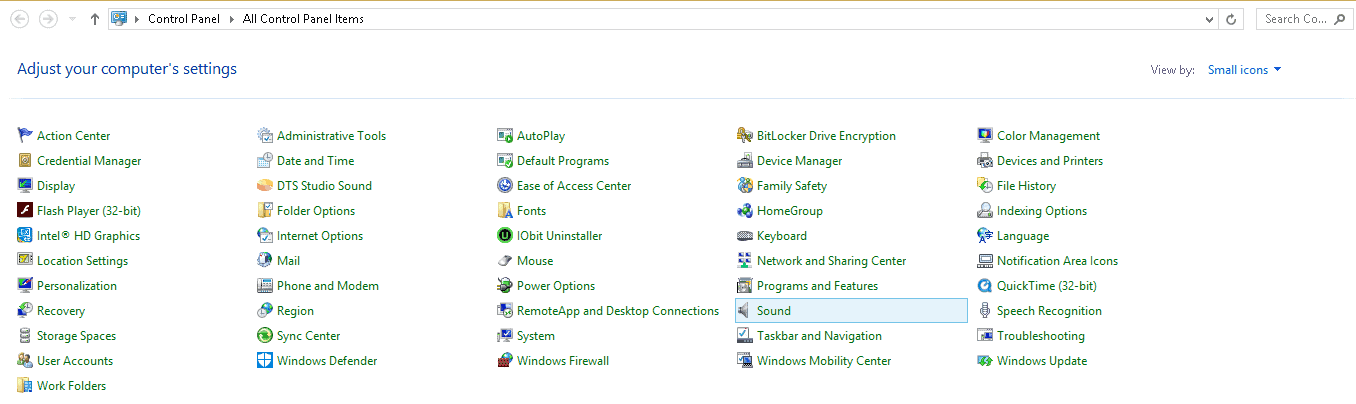The height and width of the screenshot is (404, 1356).
Task: Open the Keyboard icon
Action: 745,235
